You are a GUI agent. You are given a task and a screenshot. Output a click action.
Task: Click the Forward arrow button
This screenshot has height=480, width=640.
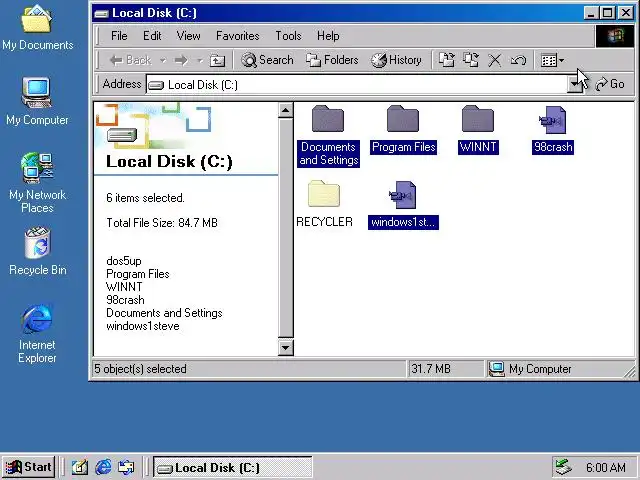[181, 60]
